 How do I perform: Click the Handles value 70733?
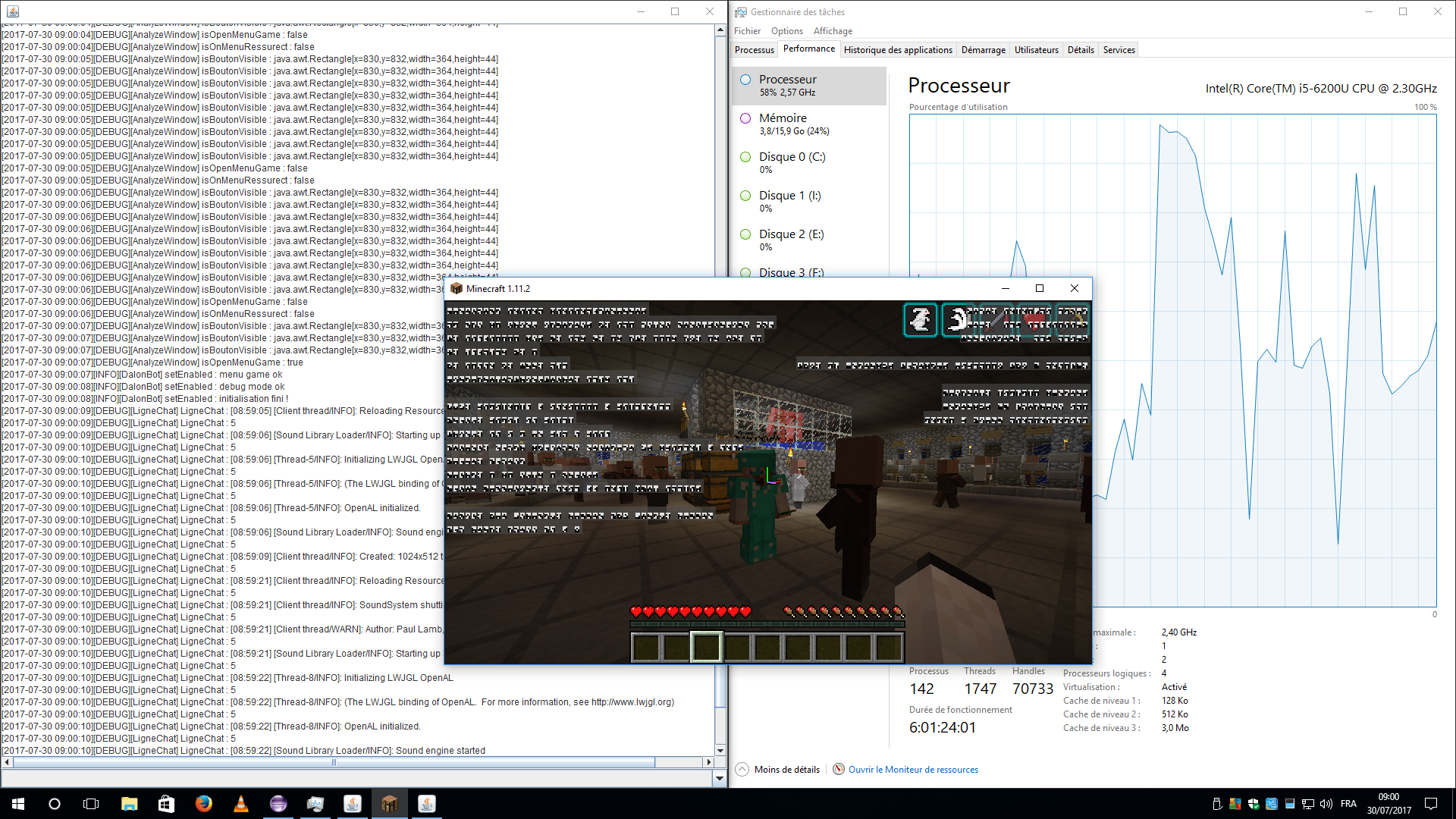[1033, 689]
